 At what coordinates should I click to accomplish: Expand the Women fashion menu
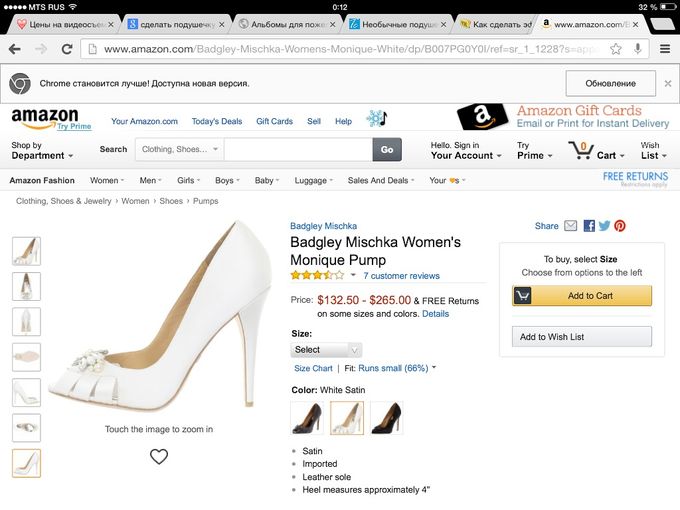point(107,180)
